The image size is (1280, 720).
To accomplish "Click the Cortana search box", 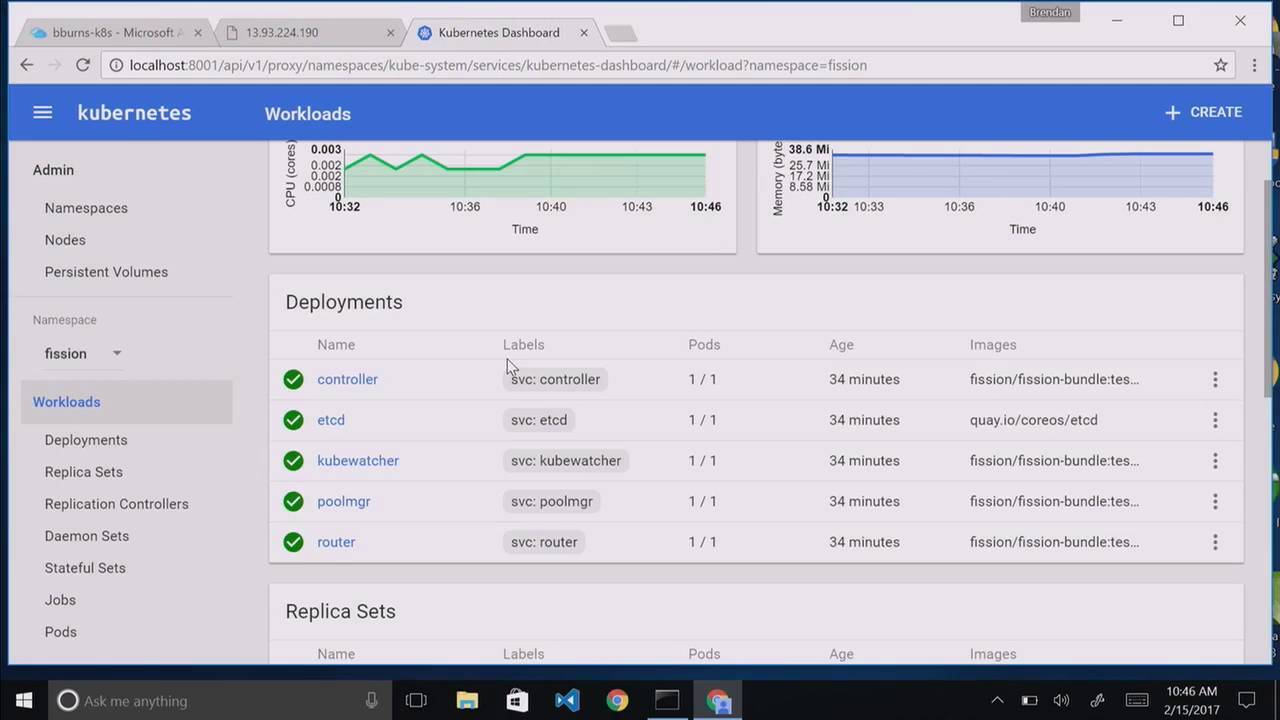I will [x=222, y=700].
